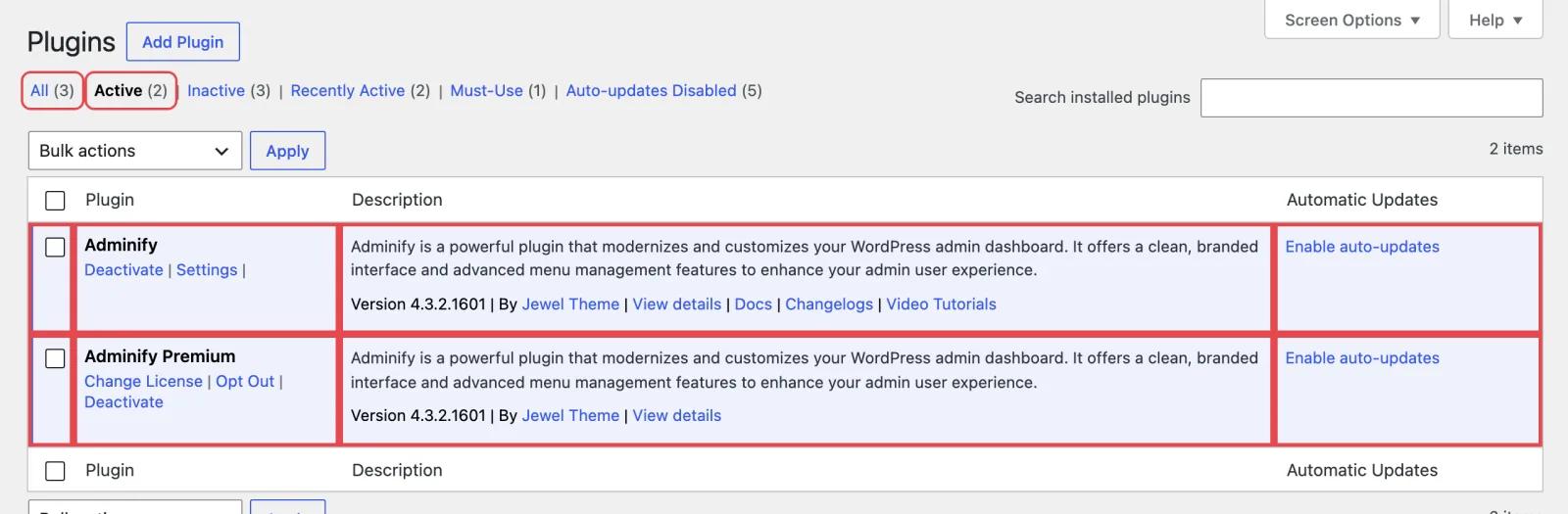1568x514 pixels.
Task: Click the top Description column header
Action: [397, 200]
